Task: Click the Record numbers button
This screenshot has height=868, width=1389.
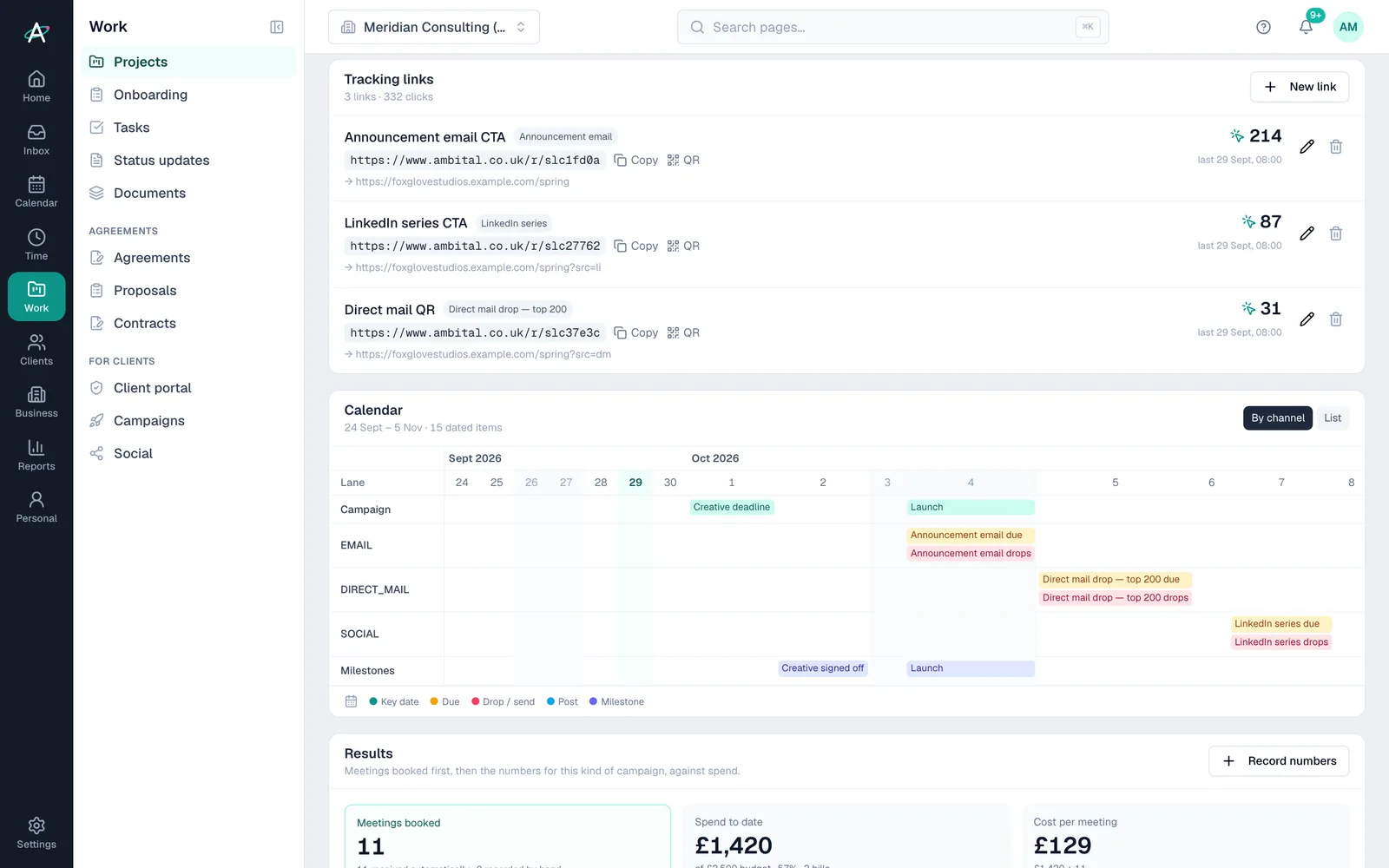Action: pos(1278,761)
